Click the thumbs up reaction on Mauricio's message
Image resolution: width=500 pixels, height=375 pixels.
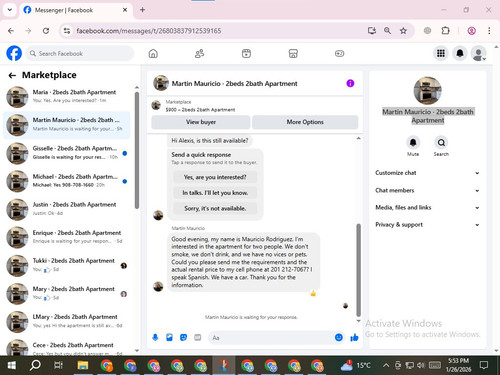coord(313,293)
